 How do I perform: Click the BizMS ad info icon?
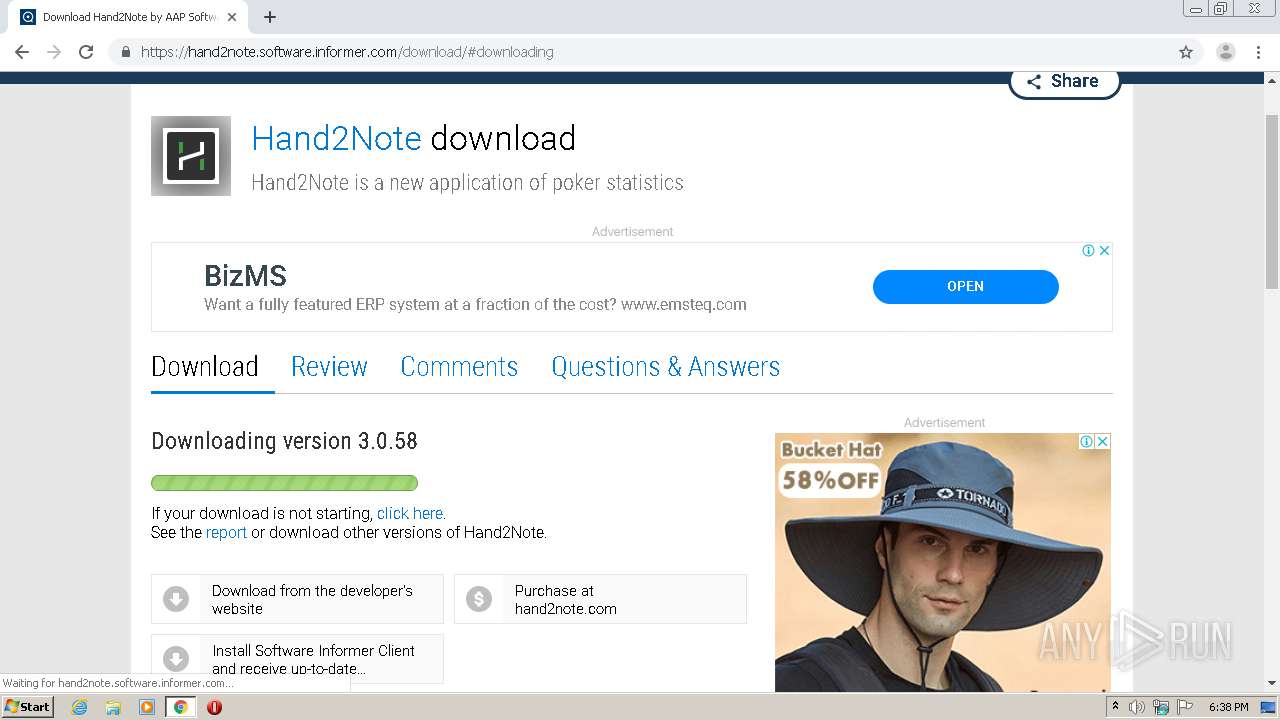pyautogui.click(x=1088, y=251)
